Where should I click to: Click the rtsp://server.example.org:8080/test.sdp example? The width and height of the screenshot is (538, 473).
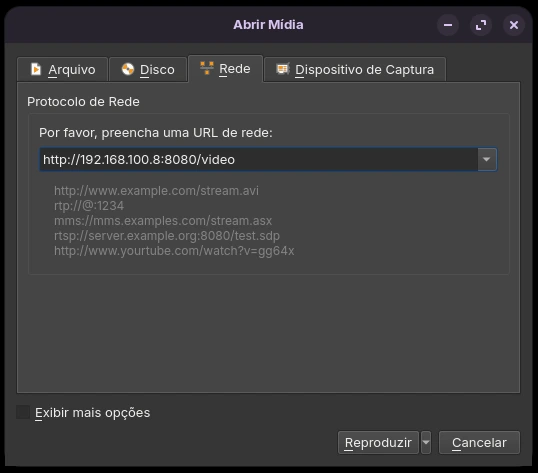[167, 236]
